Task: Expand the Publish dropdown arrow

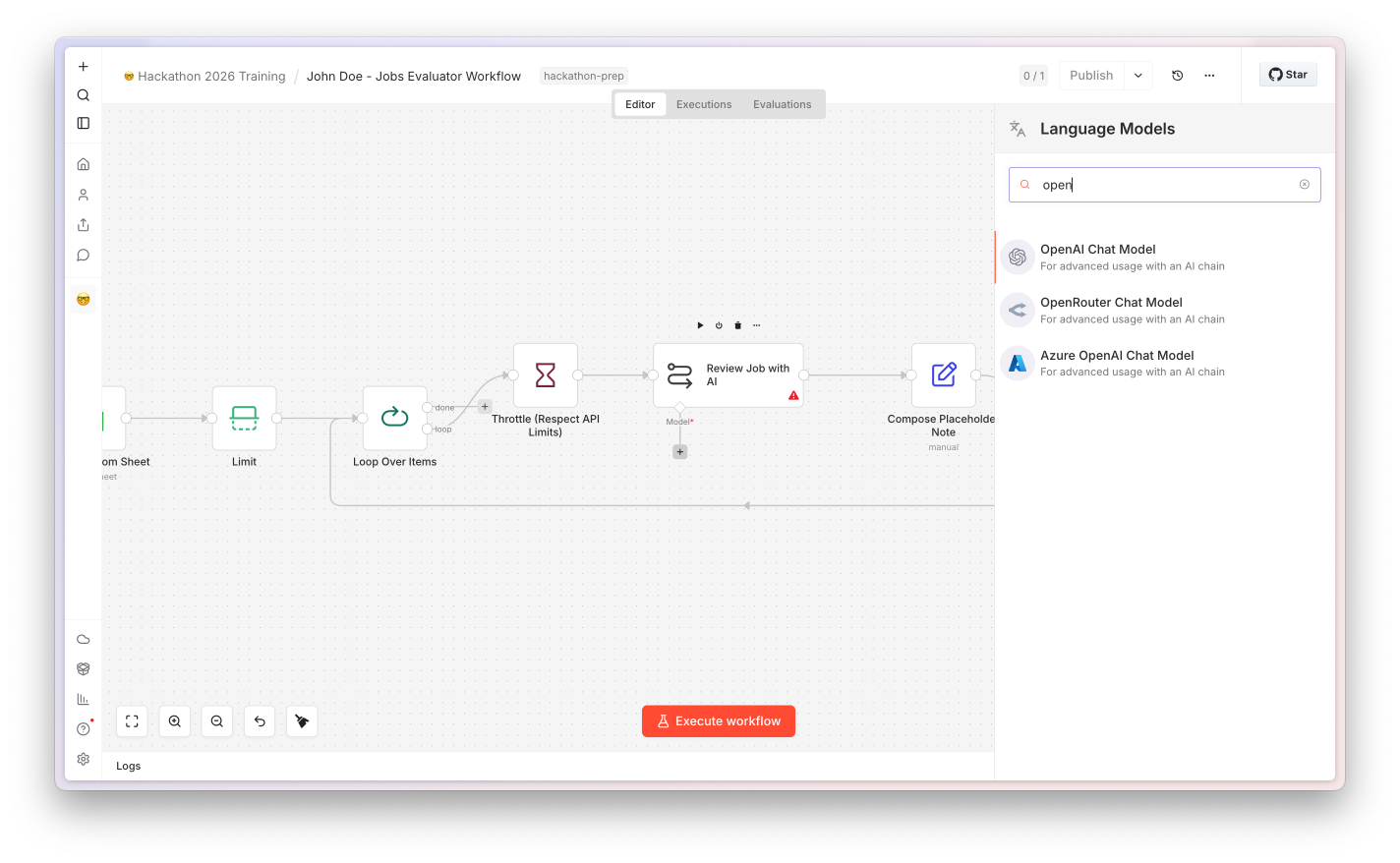Action: (x=1138, y=76)
